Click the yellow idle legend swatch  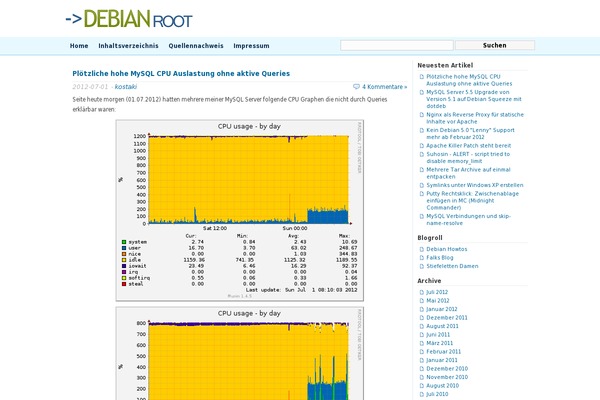coord(124,260)
